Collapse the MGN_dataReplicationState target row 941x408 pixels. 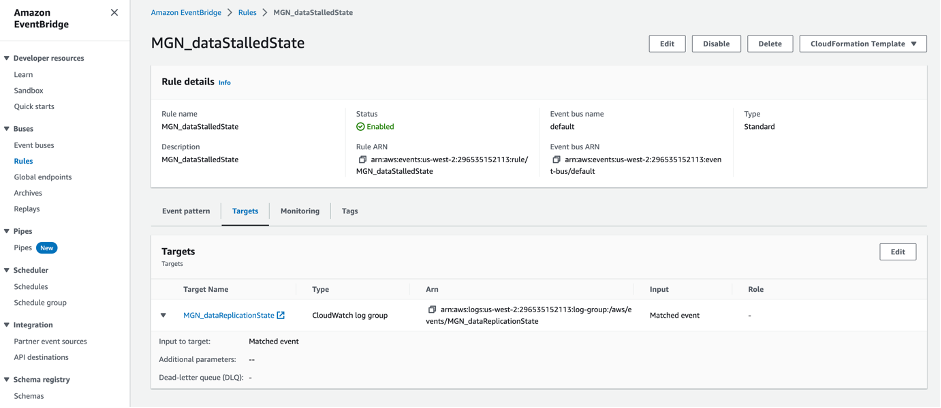(x=164, y=316)
